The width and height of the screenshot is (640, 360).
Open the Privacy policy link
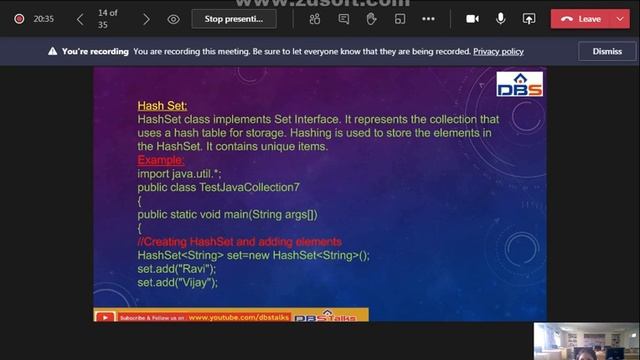click(498, 51)
